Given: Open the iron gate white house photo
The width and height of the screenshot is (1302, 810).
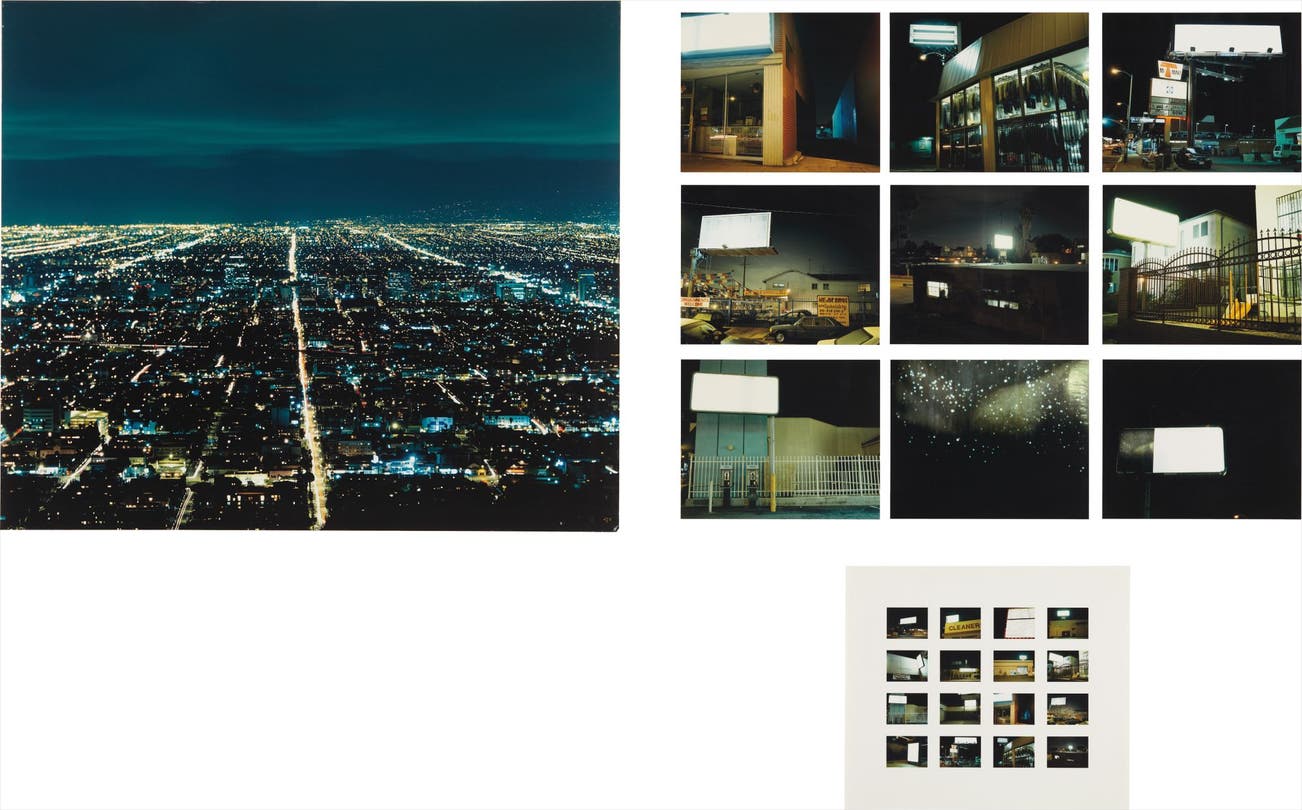Looking at the screenshot, I should coord(1201,264).
